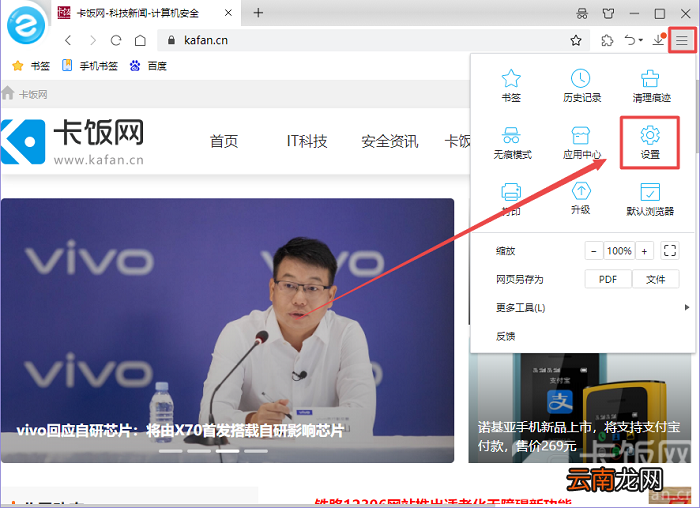Click the 卡饭网 breadcrumb home link

click(25, 94)
